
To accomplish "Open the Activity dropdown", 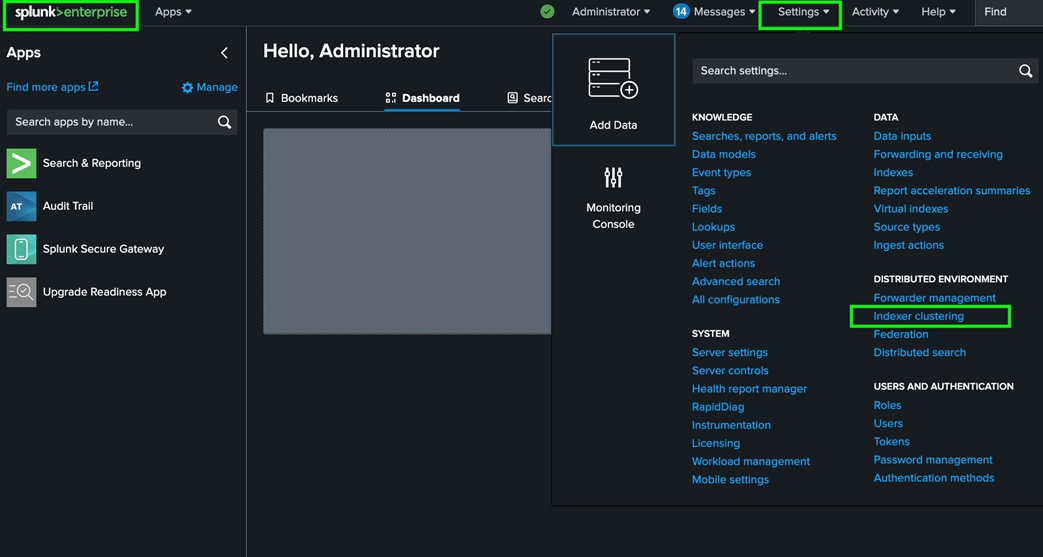I will point(875,12).
